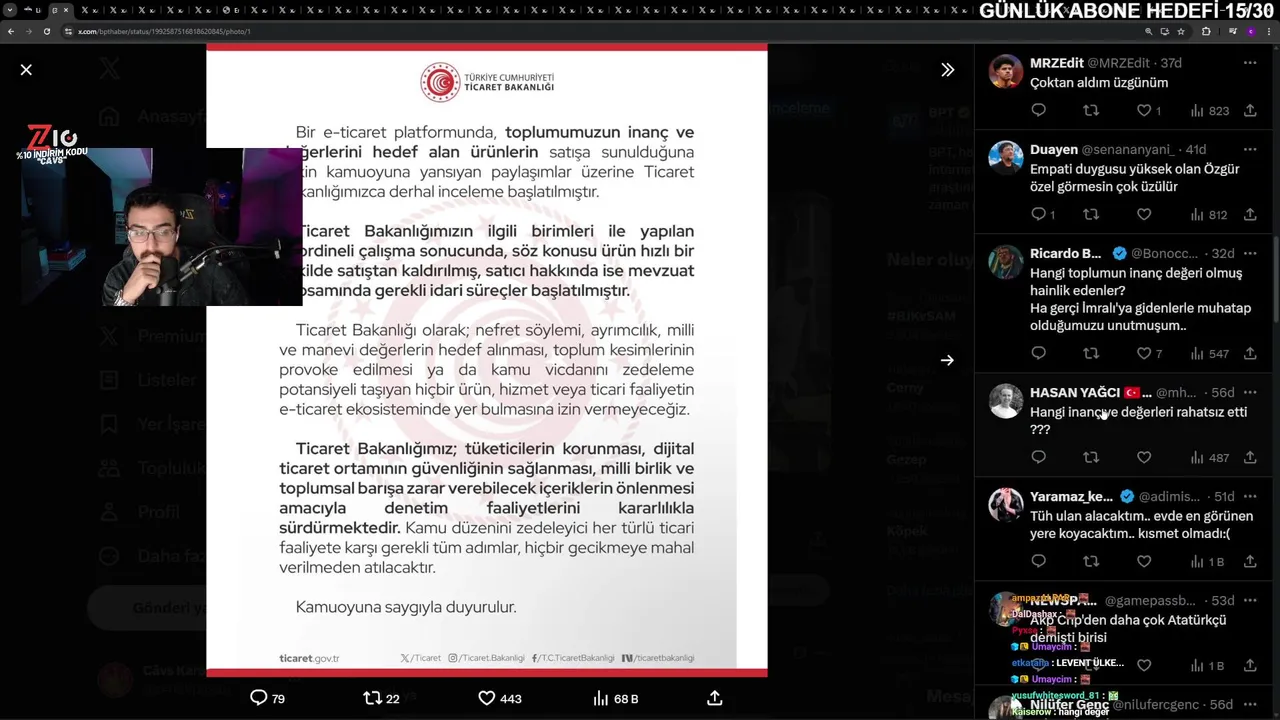Like Yaramaz_ke's reply
The width and height of the screenshot is (1280, 720).
click(1144, 561)
